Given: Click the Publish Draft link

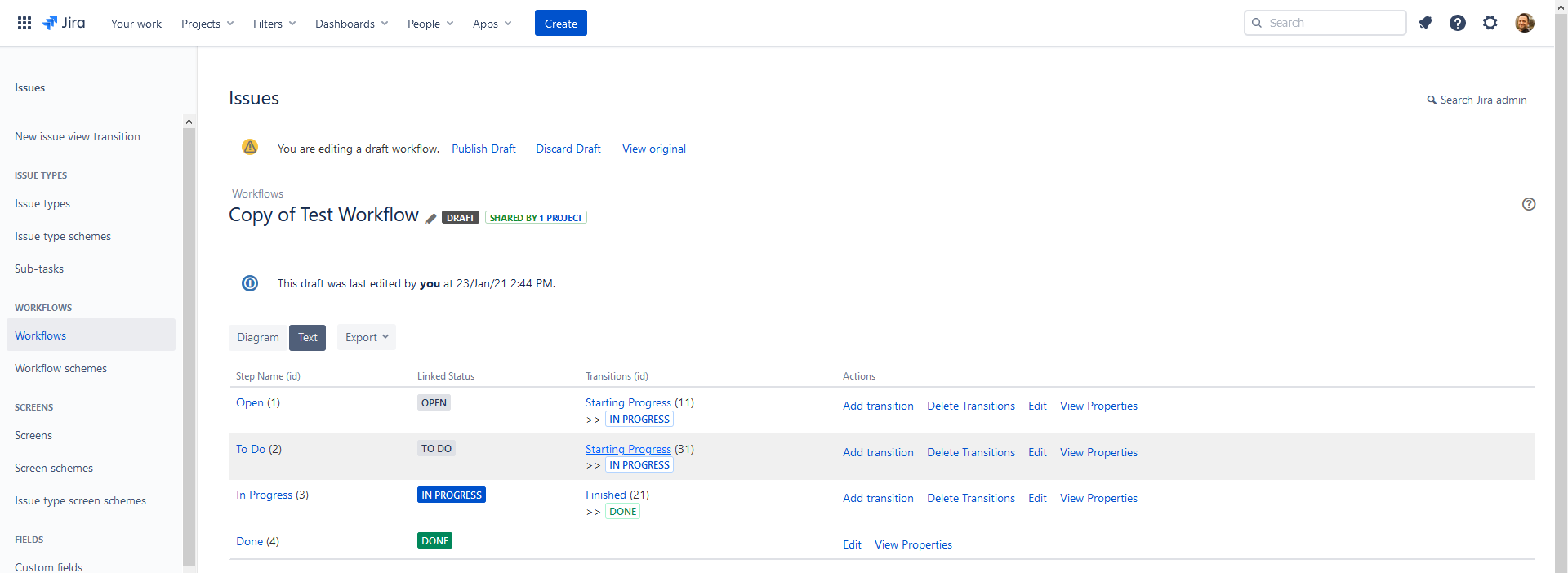Looking at the screenshot, I should 483,149.
